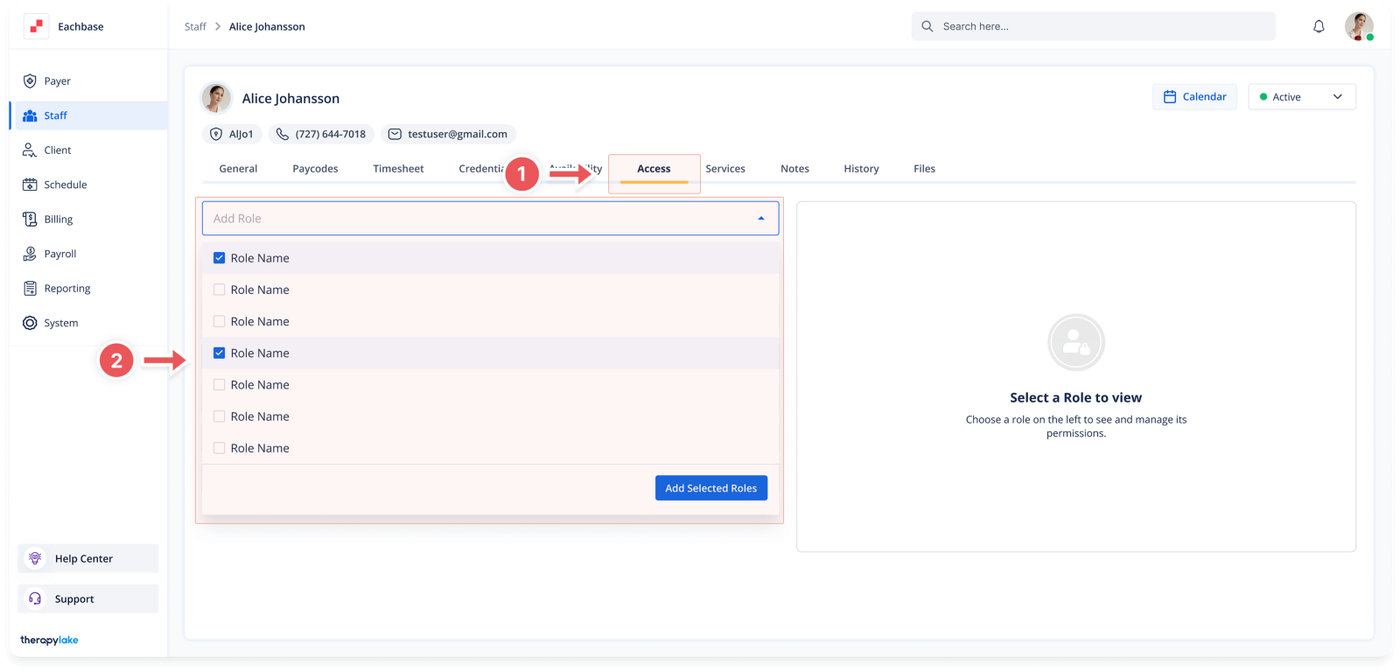This screenshot has width=1400, height=672.
Task: Go to Staff via breadcrumb link
Action: 195,27
